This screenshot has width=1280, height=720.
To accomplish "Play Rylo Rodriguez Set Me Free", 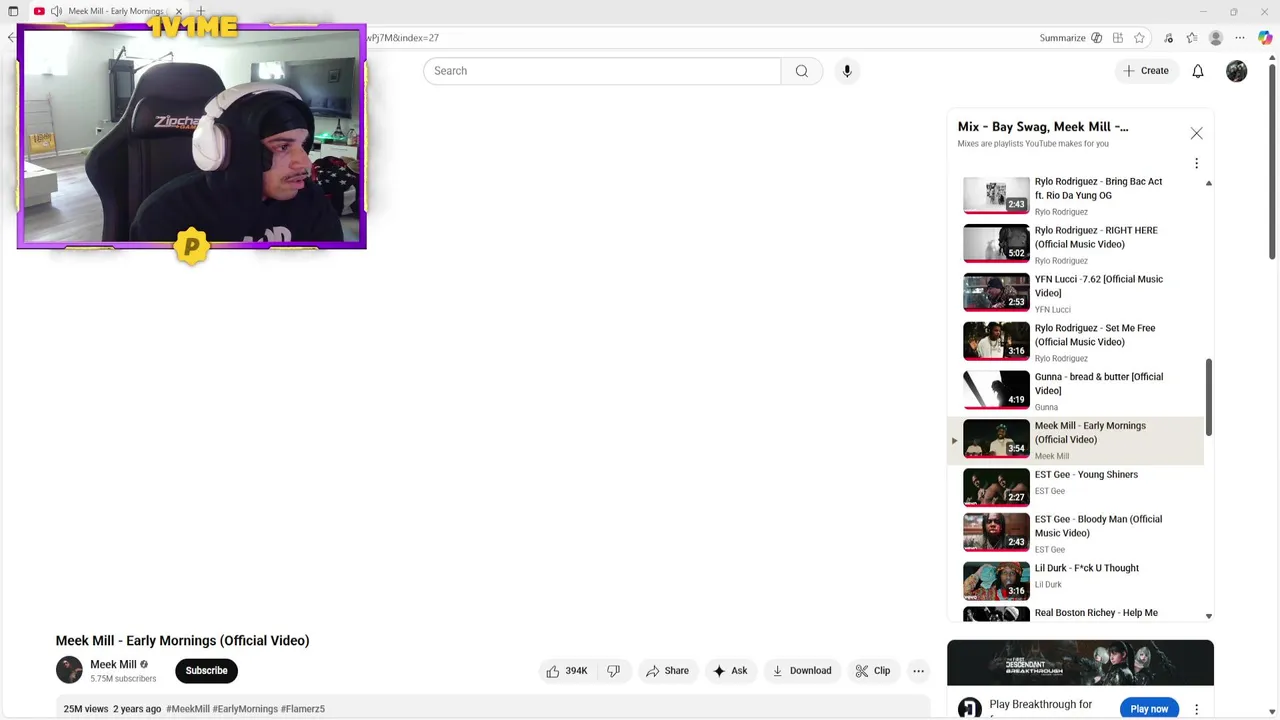I will [x=1095, y=335].
